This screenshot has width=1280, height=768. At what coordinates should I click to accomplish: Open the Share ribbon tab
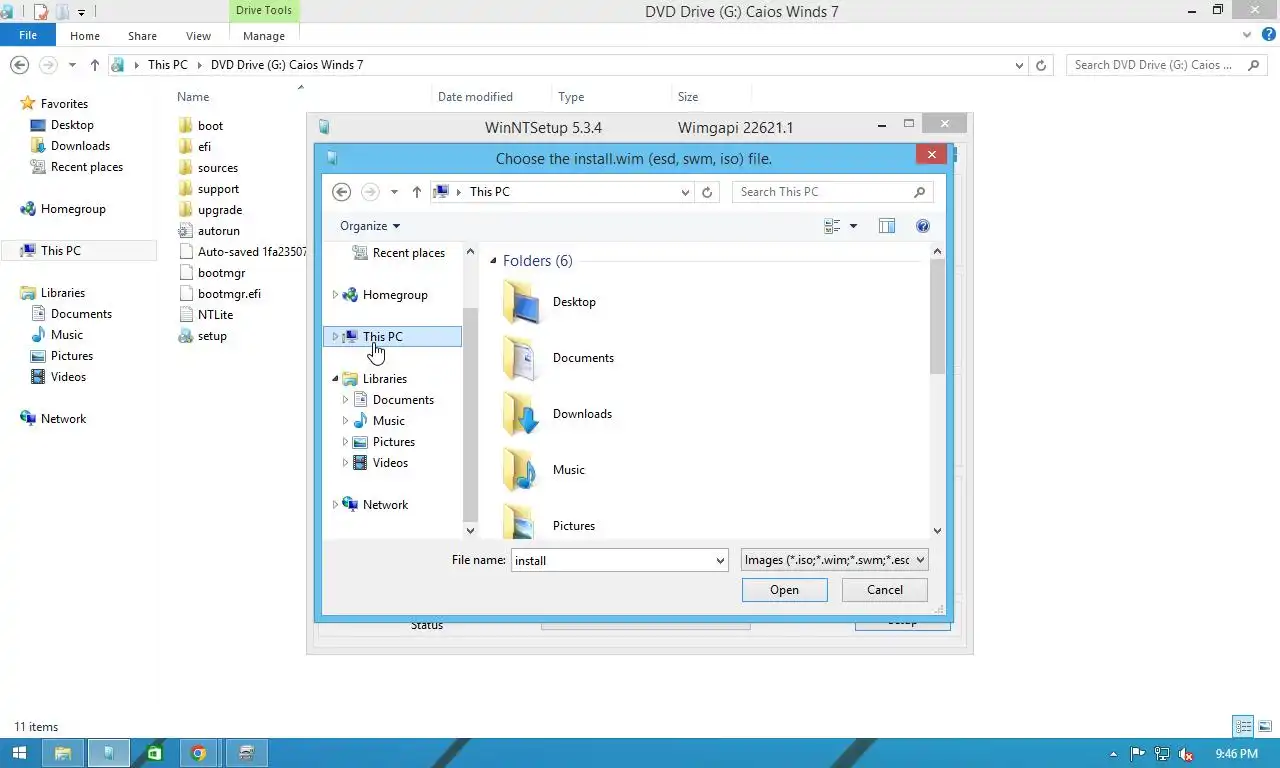tap(142, 36)
